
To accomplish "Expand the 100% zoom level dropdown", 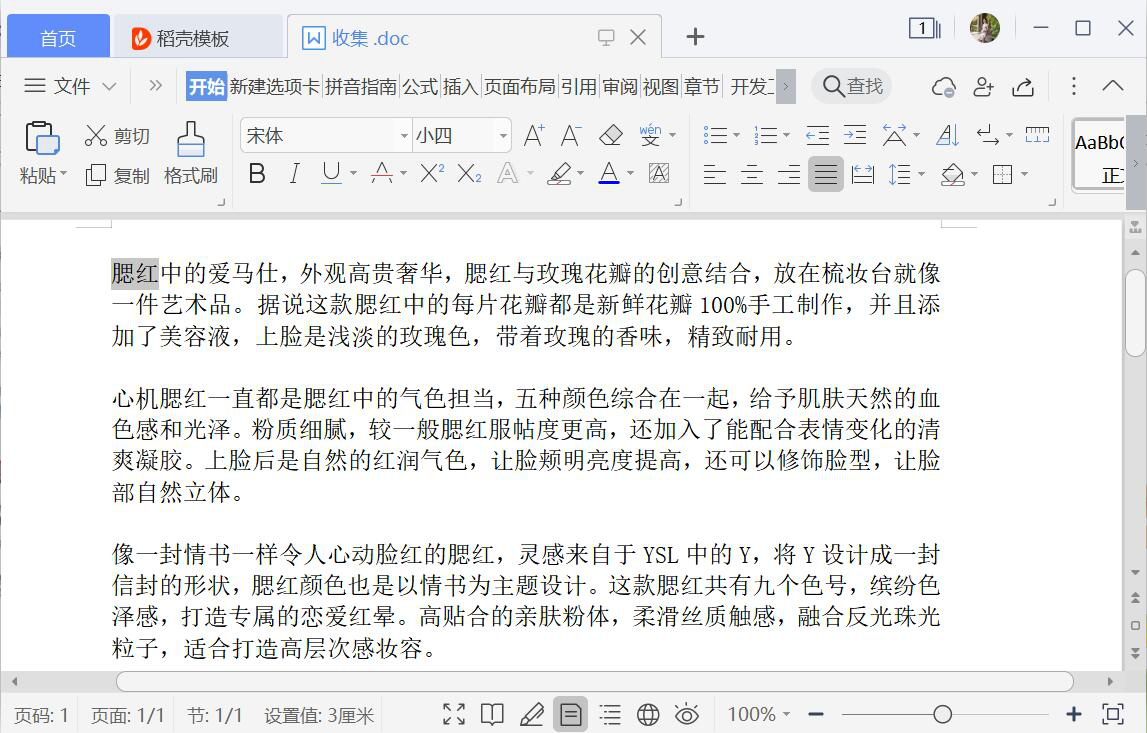I will tap(786, 714).
